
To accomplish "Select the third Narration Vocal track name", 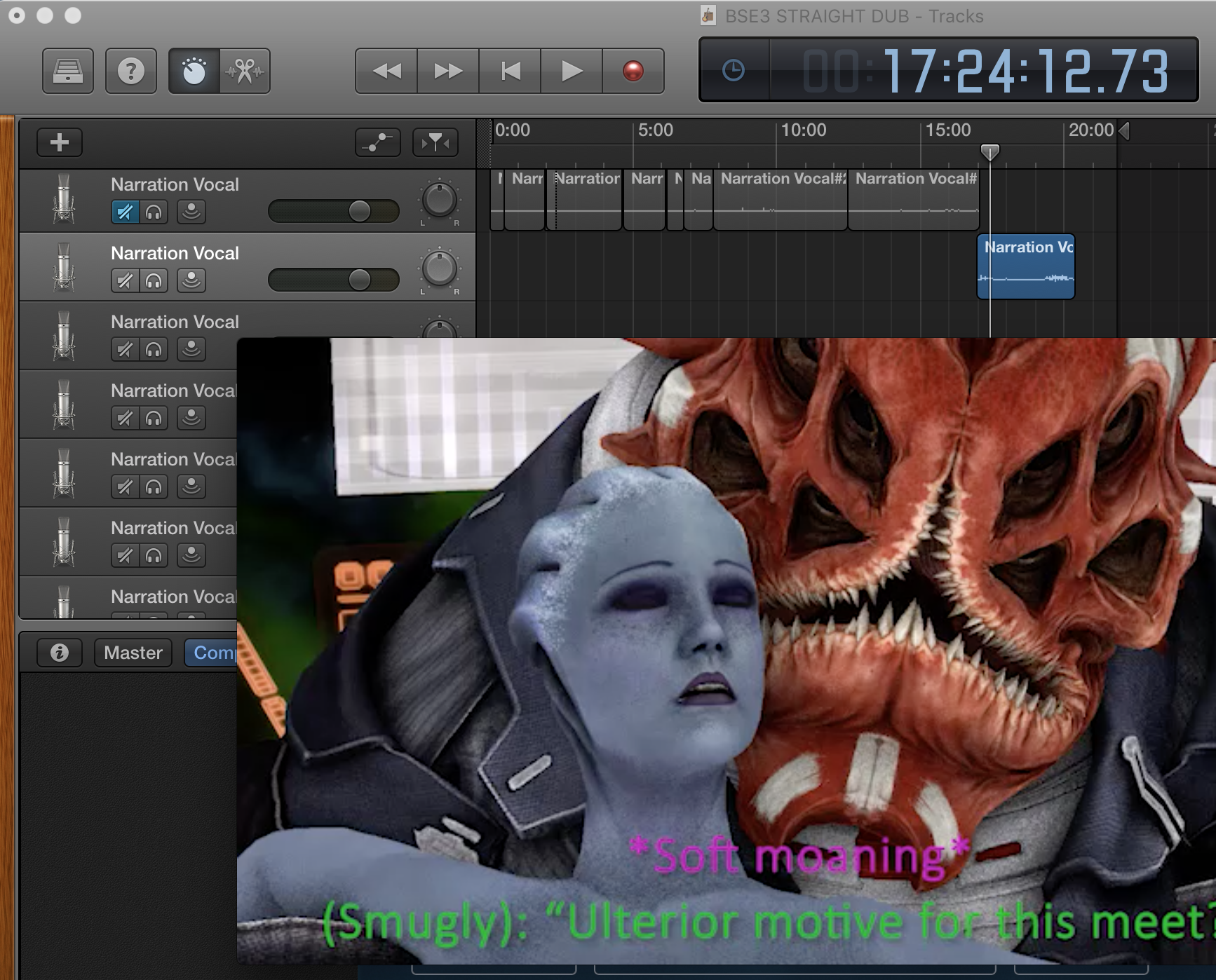I will [175, 322].
